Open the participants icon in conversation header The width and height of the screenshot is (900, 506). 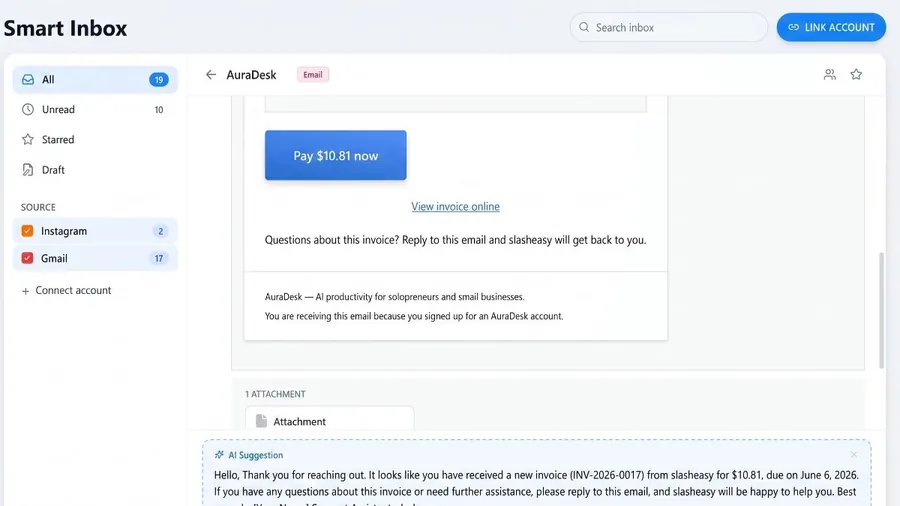pos(829,75)
